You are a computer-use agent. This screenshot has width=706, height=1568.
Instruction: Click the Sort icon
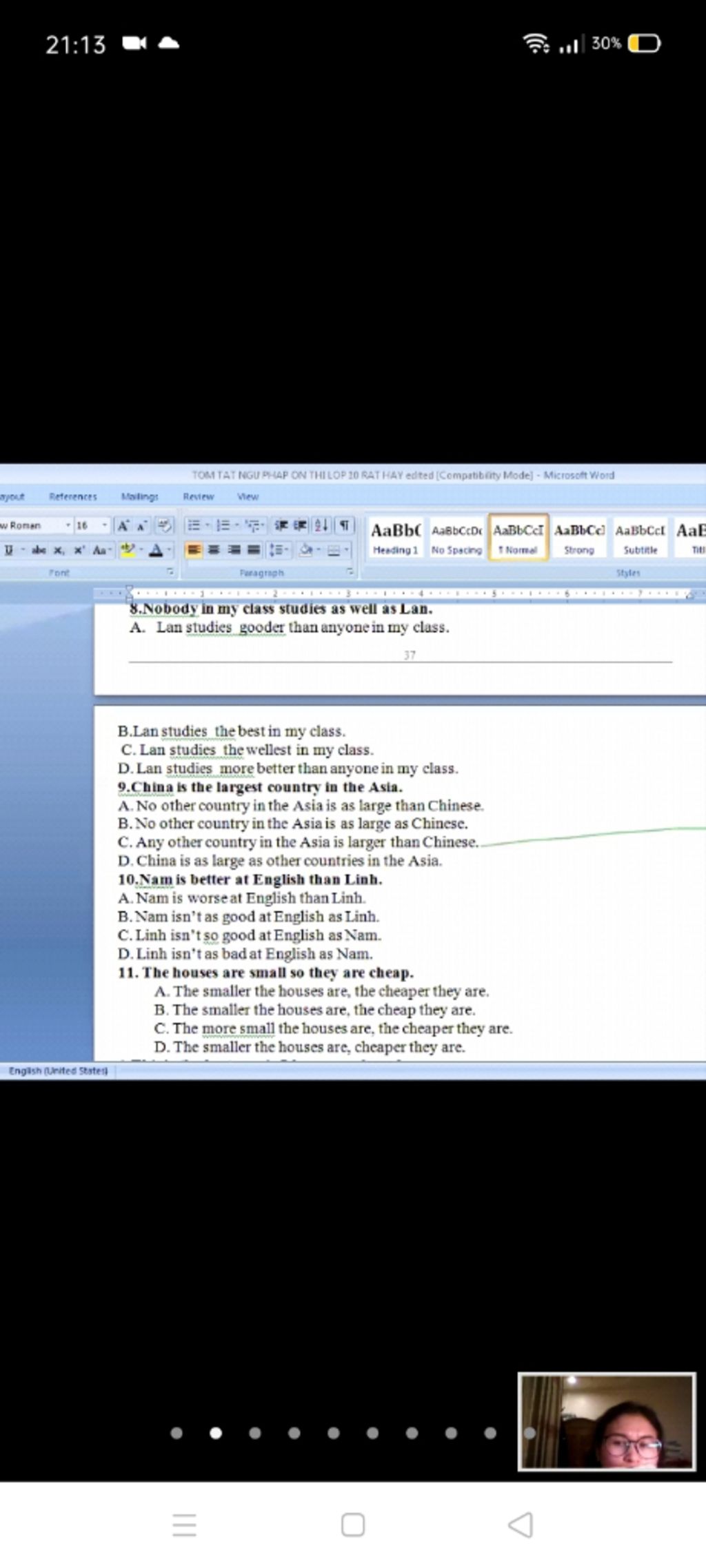pos(321,525)
